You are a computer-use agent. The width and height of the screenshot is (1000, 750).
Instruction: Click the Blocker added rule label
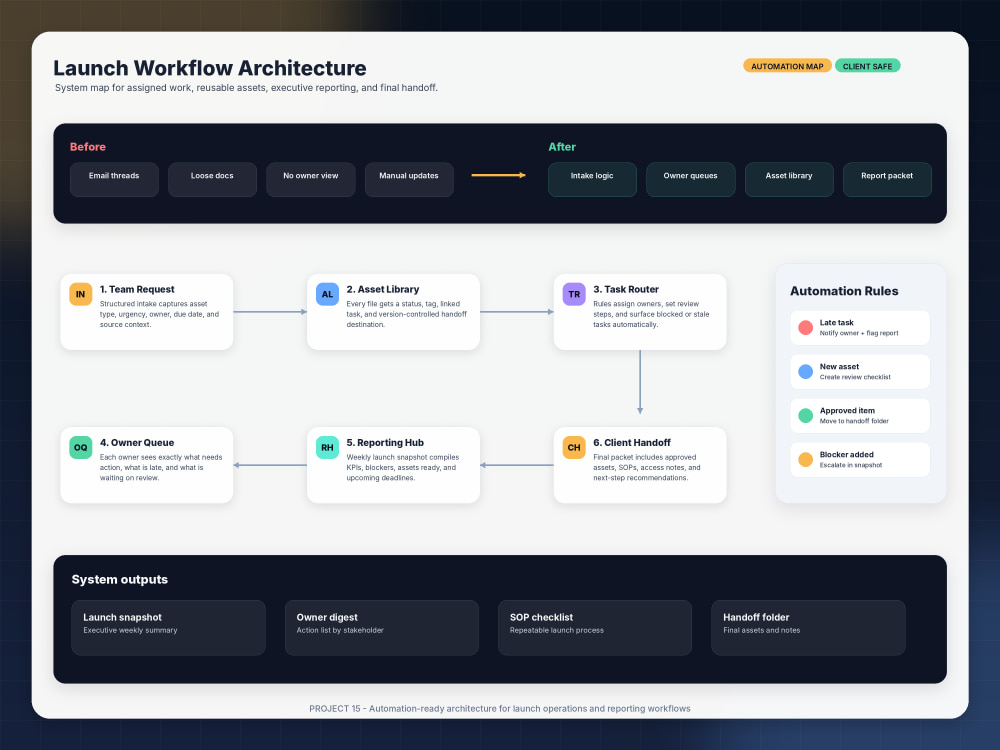tap(846, 455)
